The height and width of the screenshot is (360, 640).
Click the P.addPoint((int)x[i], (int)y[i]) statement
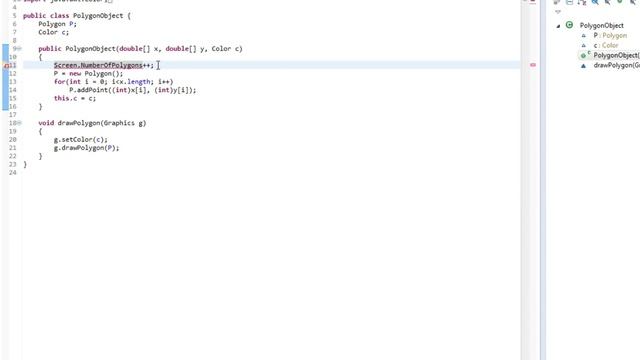pos(133,90)
